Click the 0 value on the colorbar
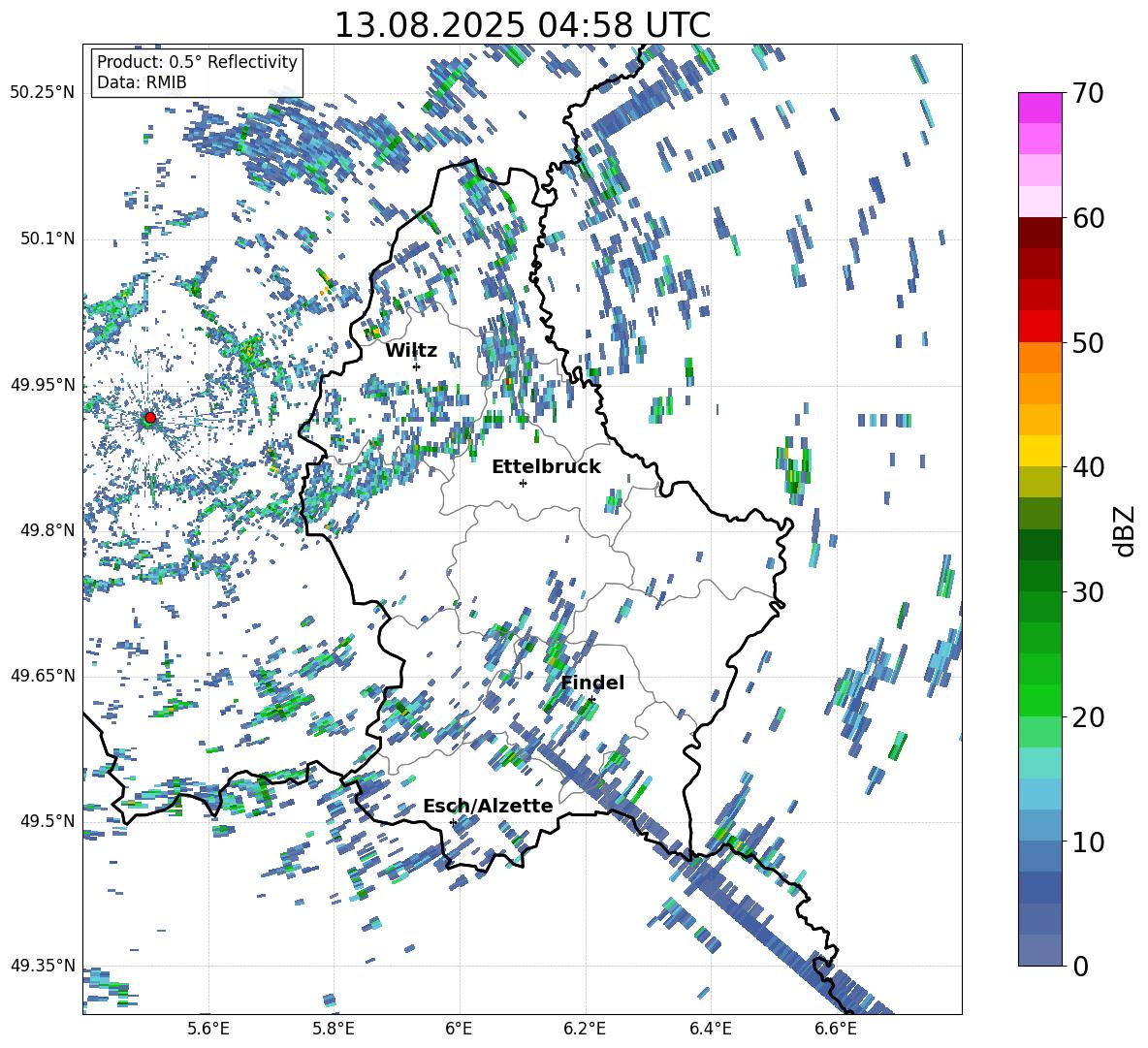Screen dimensions: 1148x1048 pos(1080,966)
